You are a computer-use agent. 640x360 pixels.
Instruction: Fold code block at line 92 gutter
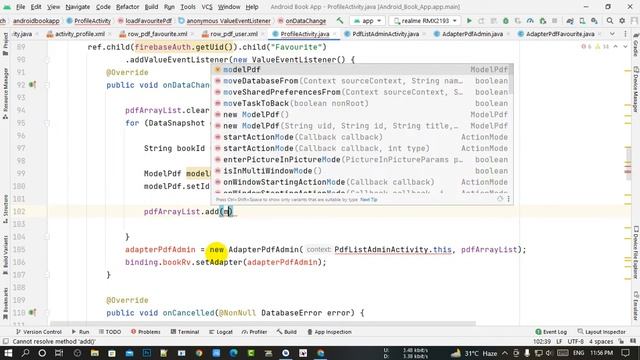pyautogui.click(x=47, y=85)
